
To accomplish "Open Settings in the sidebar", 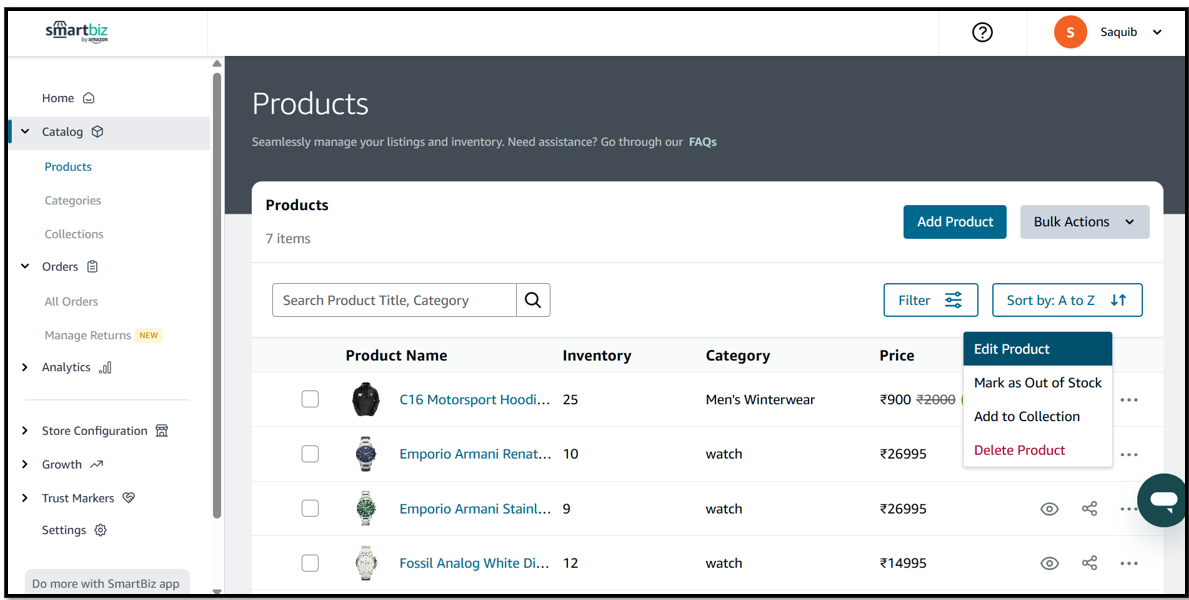I will [x=64, y=530].
